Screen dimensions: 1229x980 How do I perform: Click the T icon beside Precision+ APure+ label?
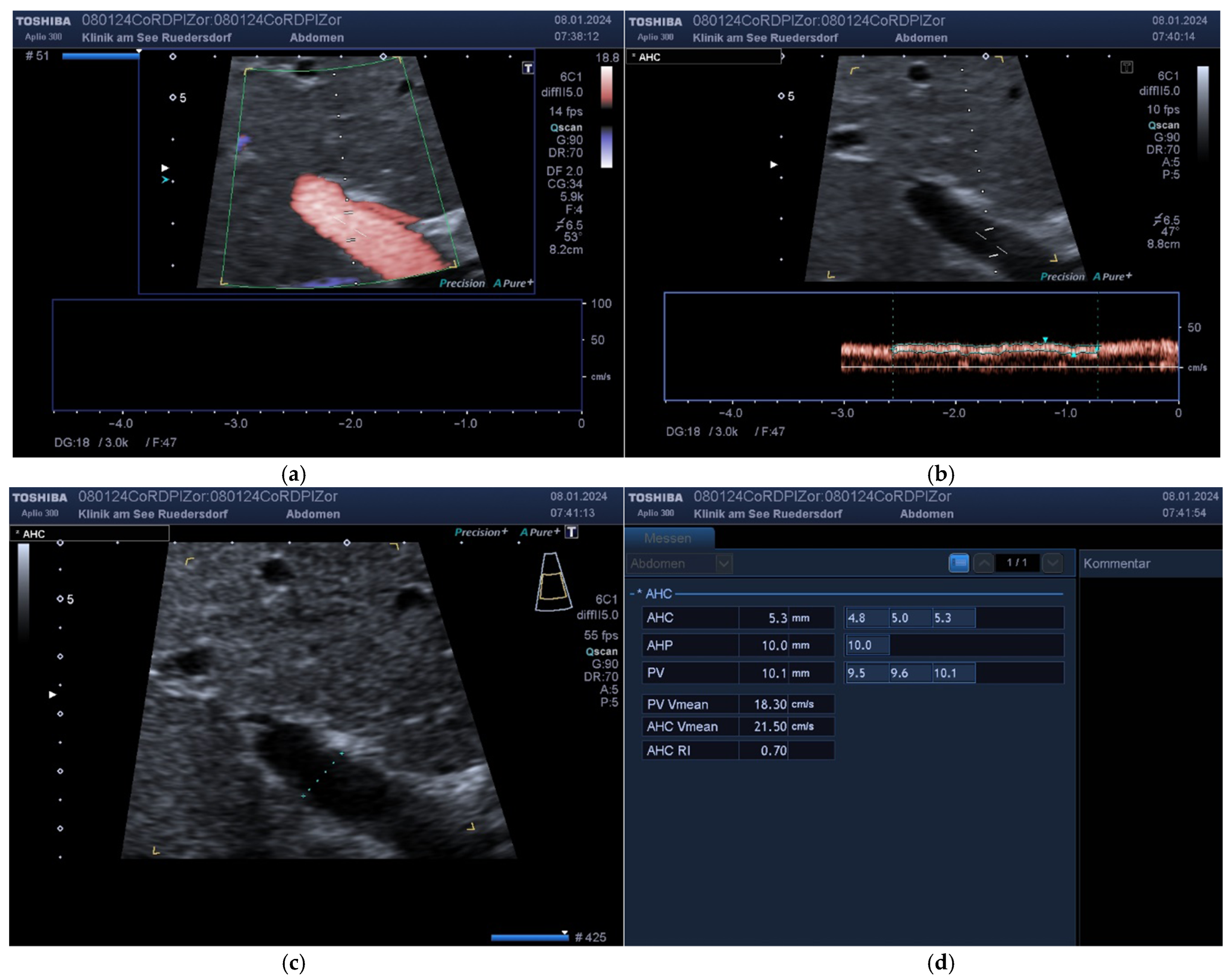[571, 532]
